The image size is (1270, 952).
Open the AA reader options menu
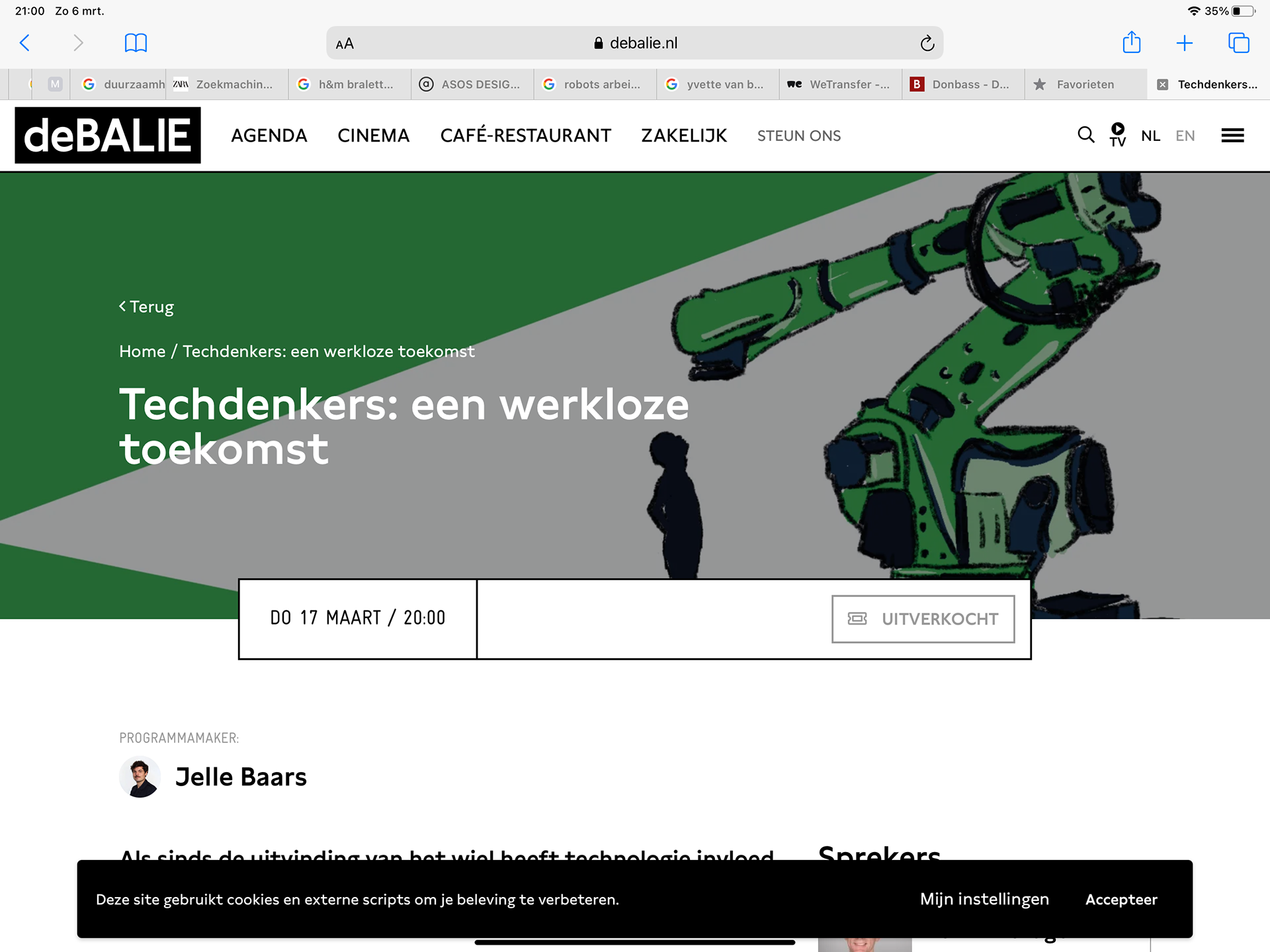(x=345, y=44)
